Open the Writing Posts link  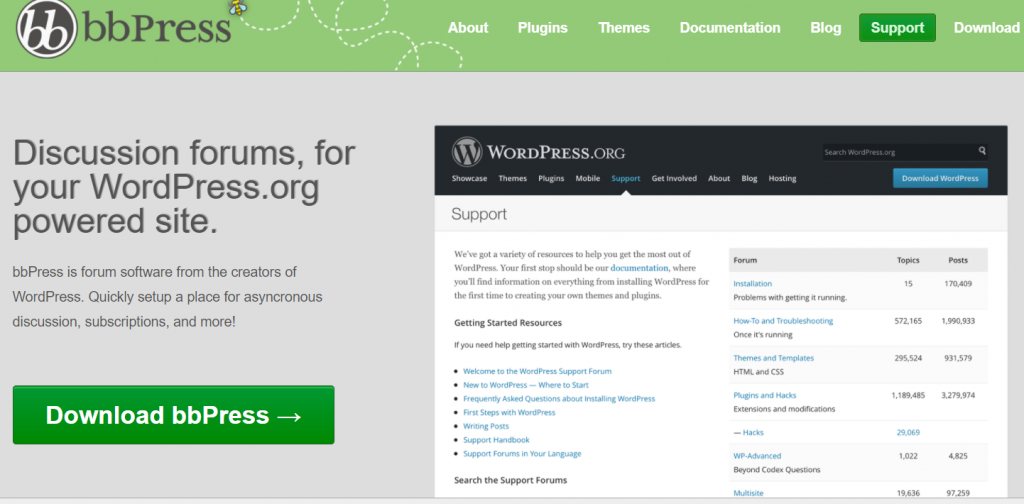click(x=486, y=426)
